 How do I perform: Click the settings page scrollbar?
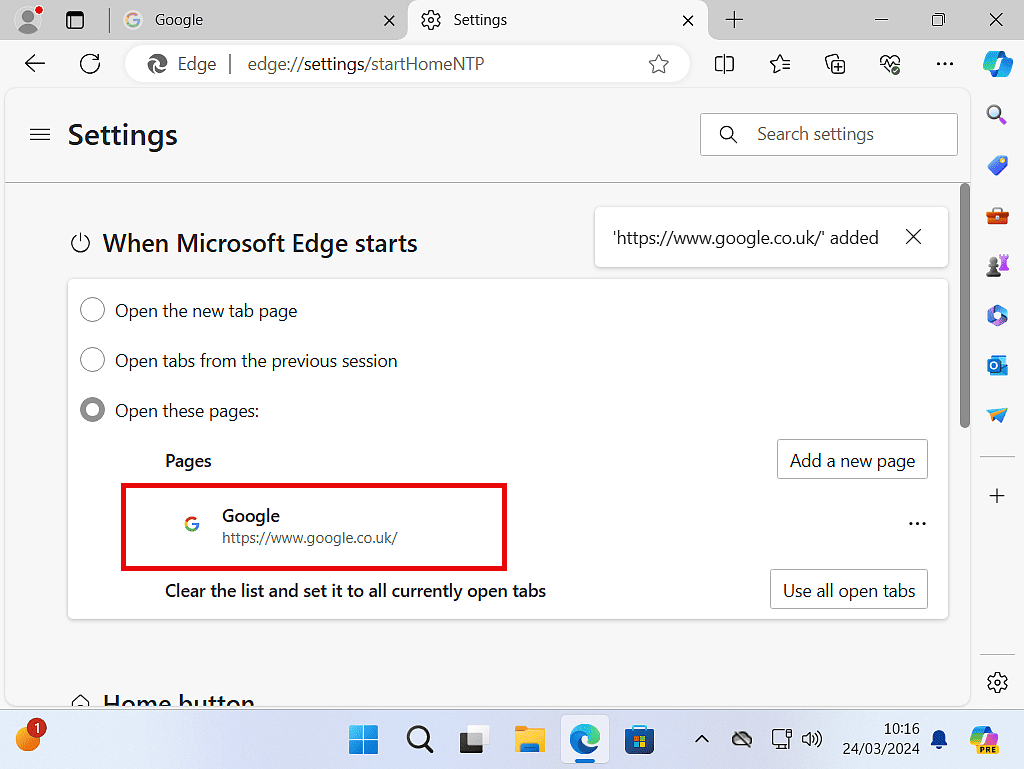pyautogui.click(x=965, y=306)
